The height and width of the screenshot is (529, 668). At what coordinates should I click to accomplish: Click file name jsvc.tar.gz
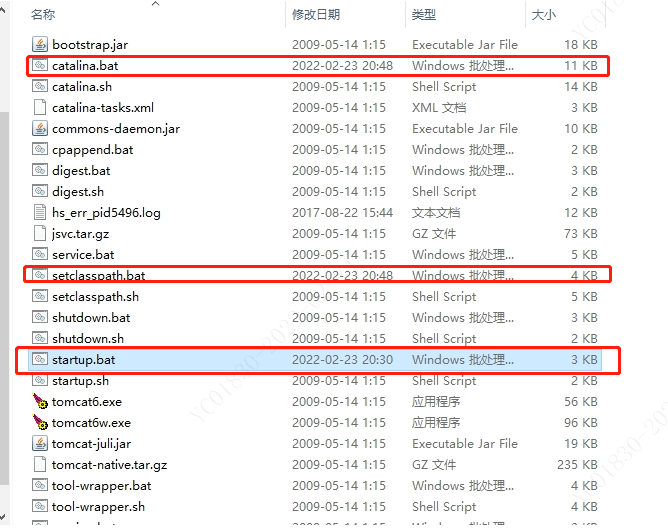coord(81,234)
